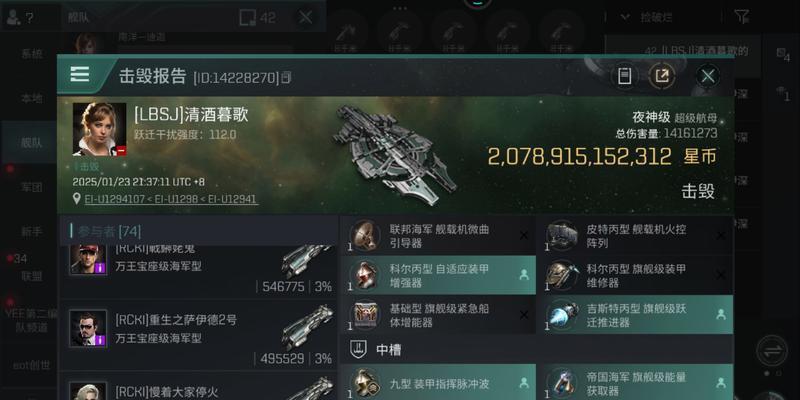Open the clipboard icon in report header
Image resolution: width=800 pixels, height=400 pixels.
click(x=624, y=77)
